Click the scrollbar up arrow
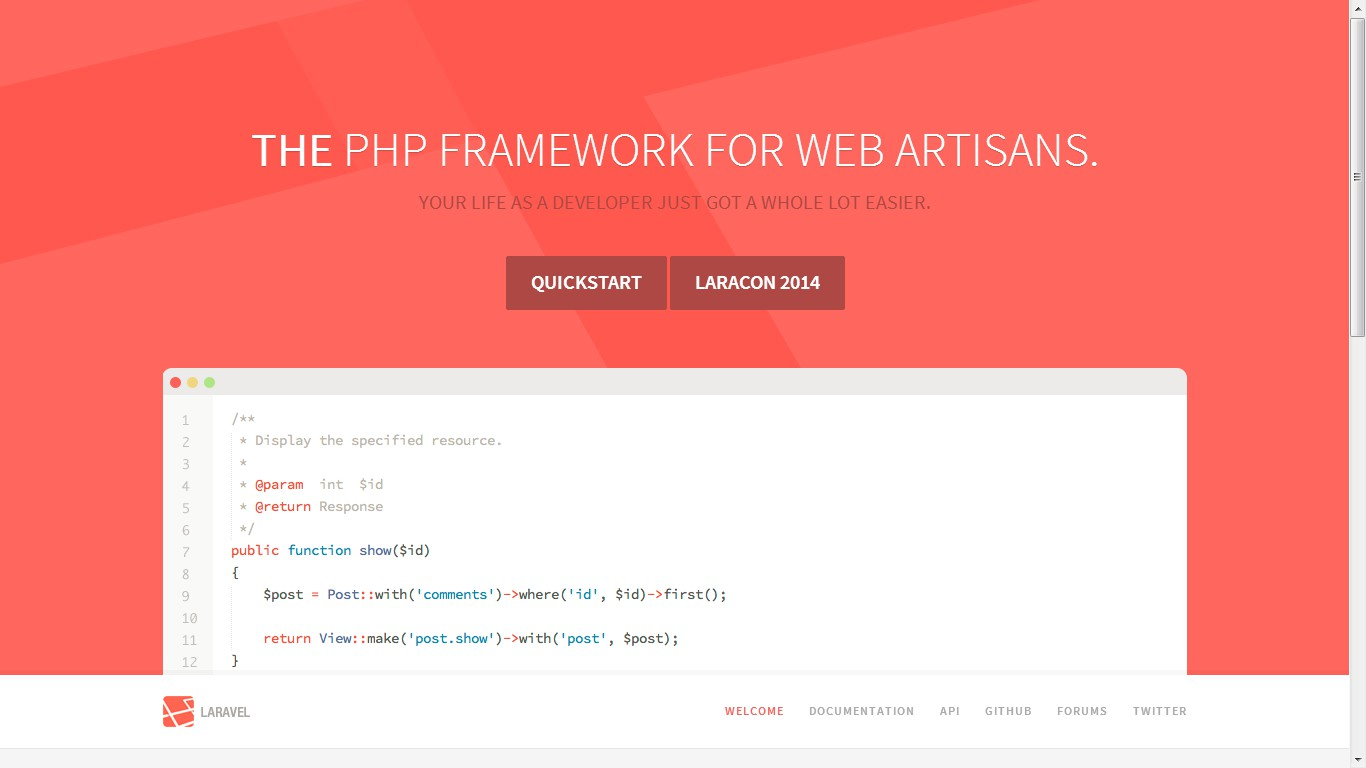The image size is (1366, 768). [x=1357, y=8]
